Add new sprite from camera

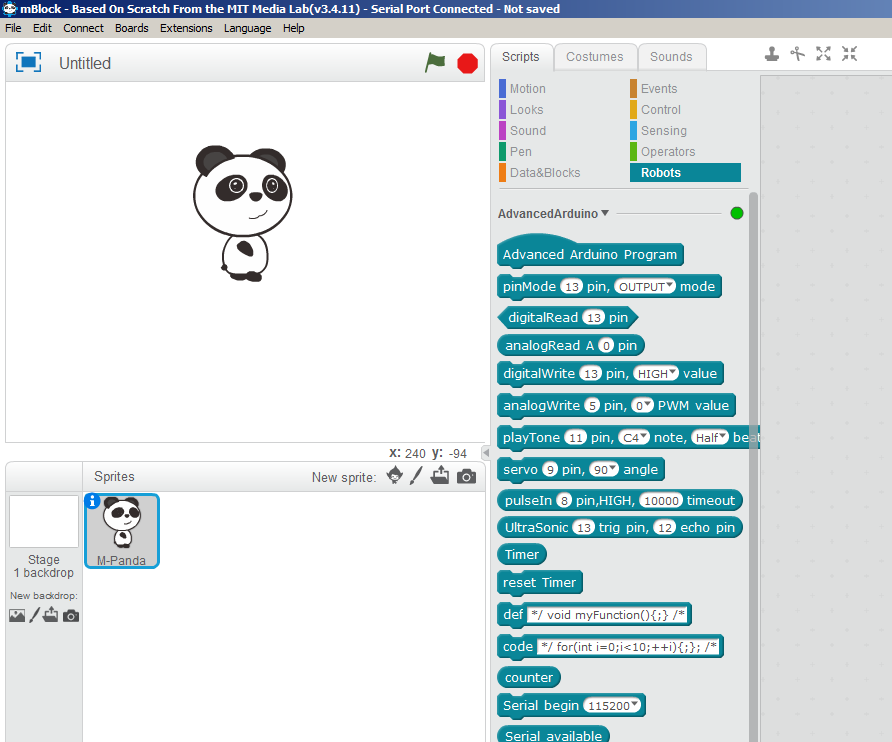click(x=466, y=476)
